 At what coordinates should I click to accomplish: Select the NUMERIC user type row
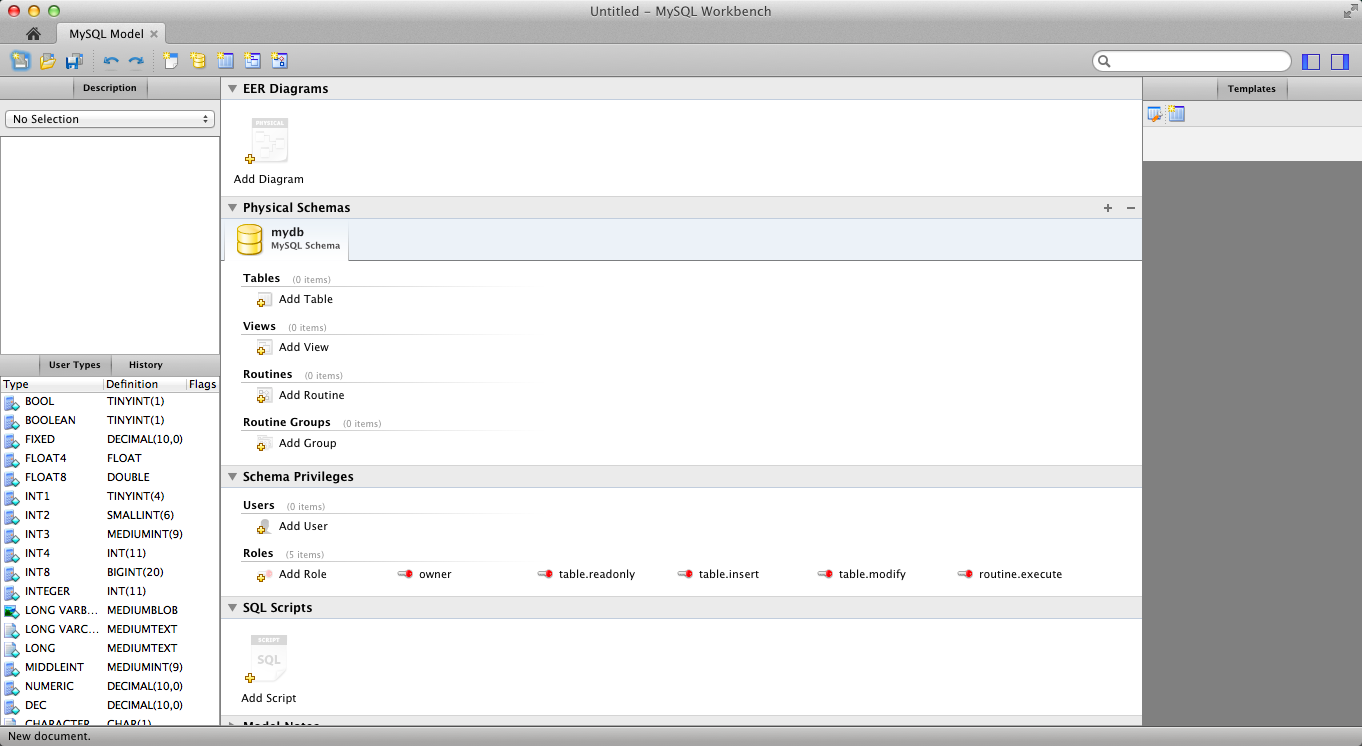pyautogui.click(x=110, y=687)
